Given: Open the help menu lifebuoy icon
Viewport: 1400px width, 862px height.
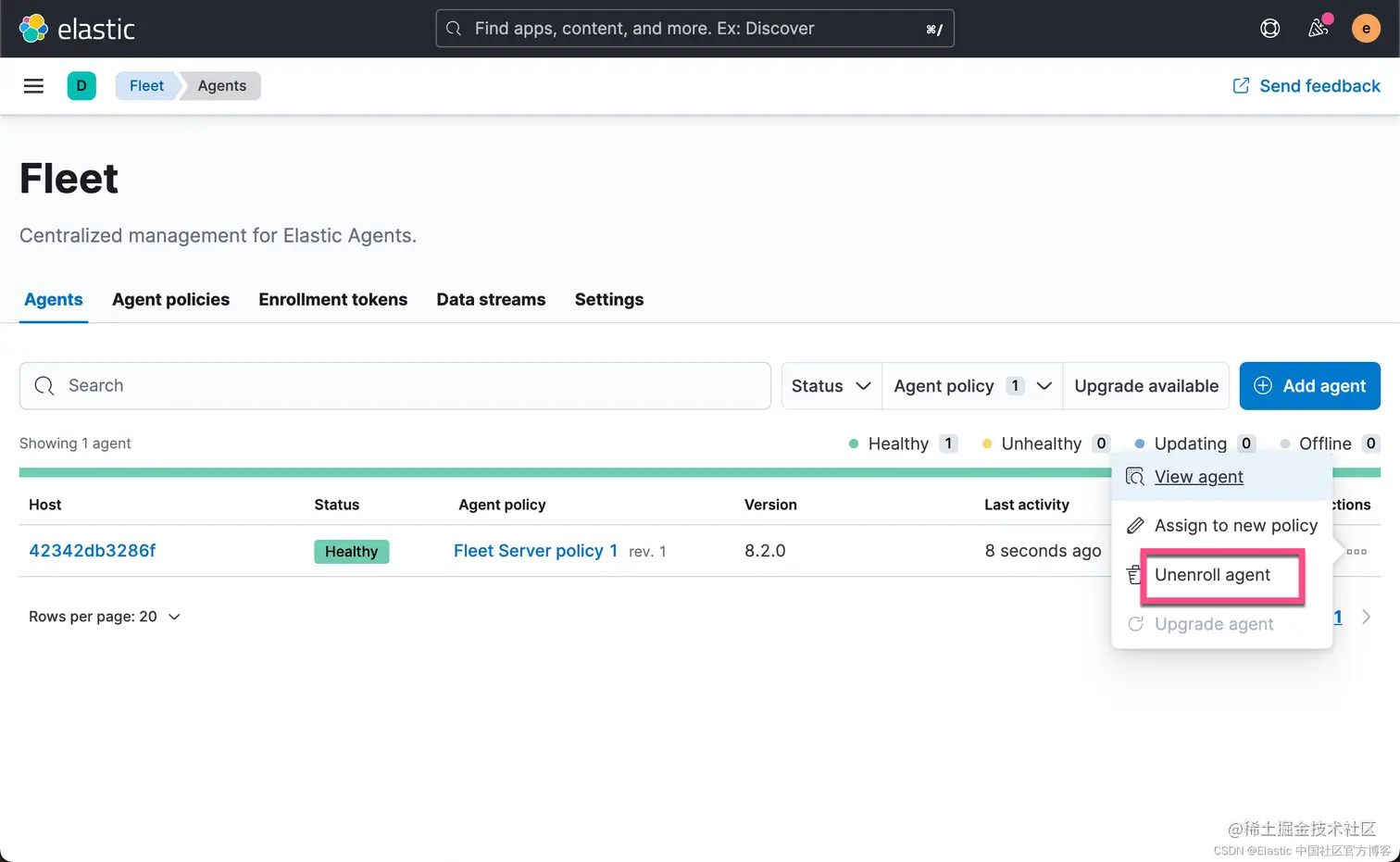Looking at the screenshot, I should pyautogui.click(x=1270, y=29).
